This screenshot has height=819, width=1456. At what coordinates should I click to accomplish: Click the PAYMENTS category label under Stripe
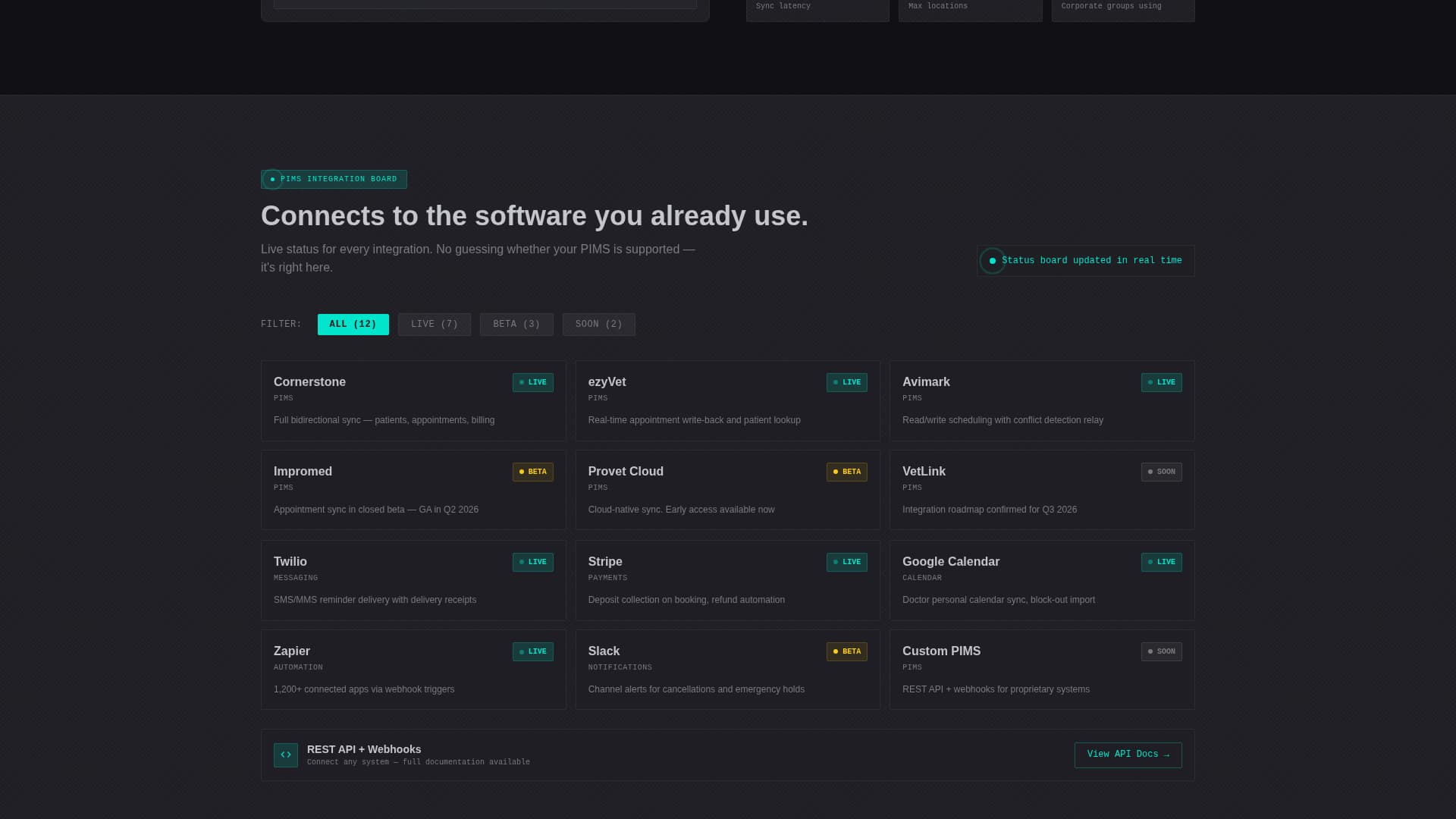click(x=607, y=578)
